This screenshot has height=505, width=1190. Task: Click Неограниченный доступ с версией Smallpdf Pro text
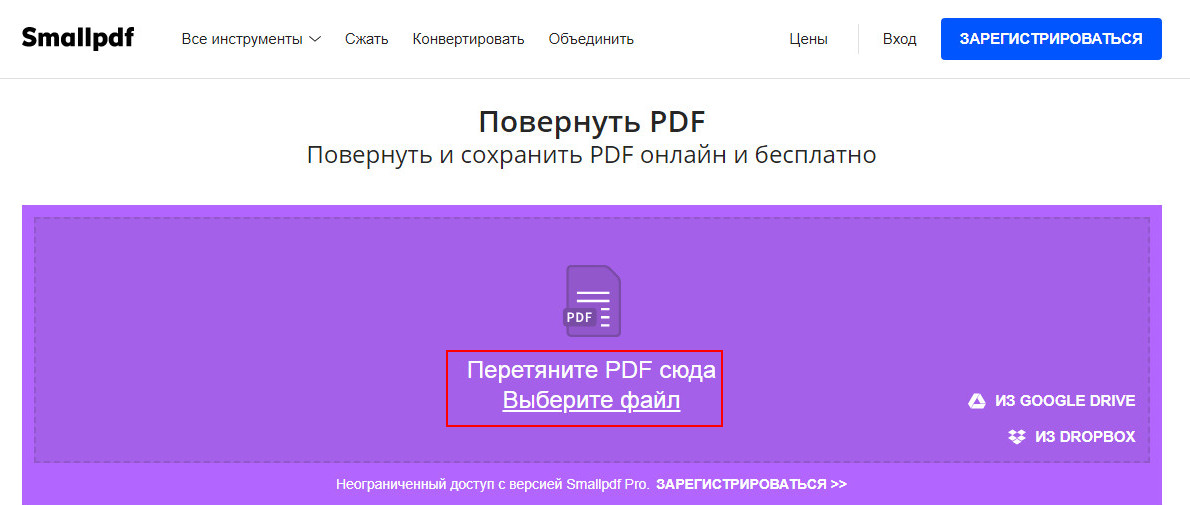pyautogui.click(x=493, y=484)
